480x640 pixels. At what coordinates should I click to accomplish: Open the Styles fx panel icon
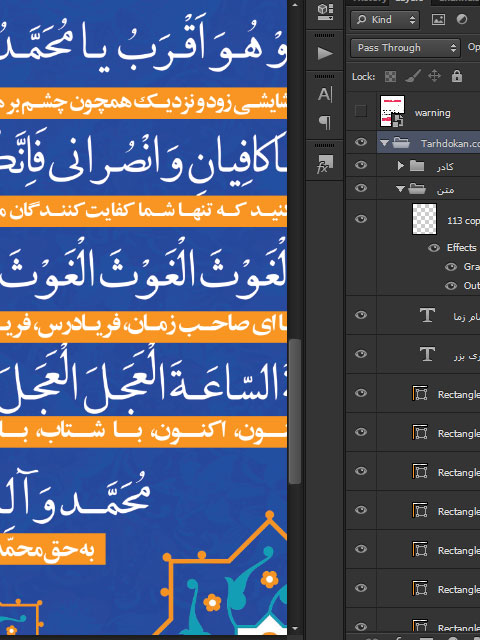click(x=325, y=164)
